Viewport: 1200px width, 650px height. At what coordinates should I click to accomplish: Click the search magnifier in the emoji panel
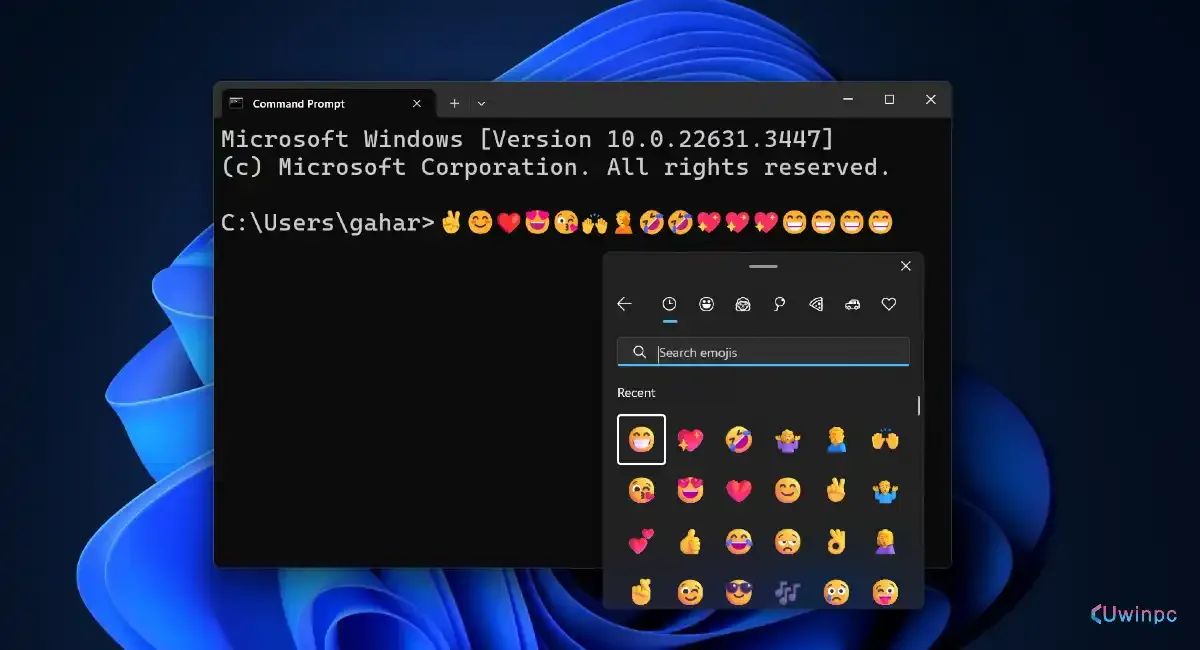(638, 352)
